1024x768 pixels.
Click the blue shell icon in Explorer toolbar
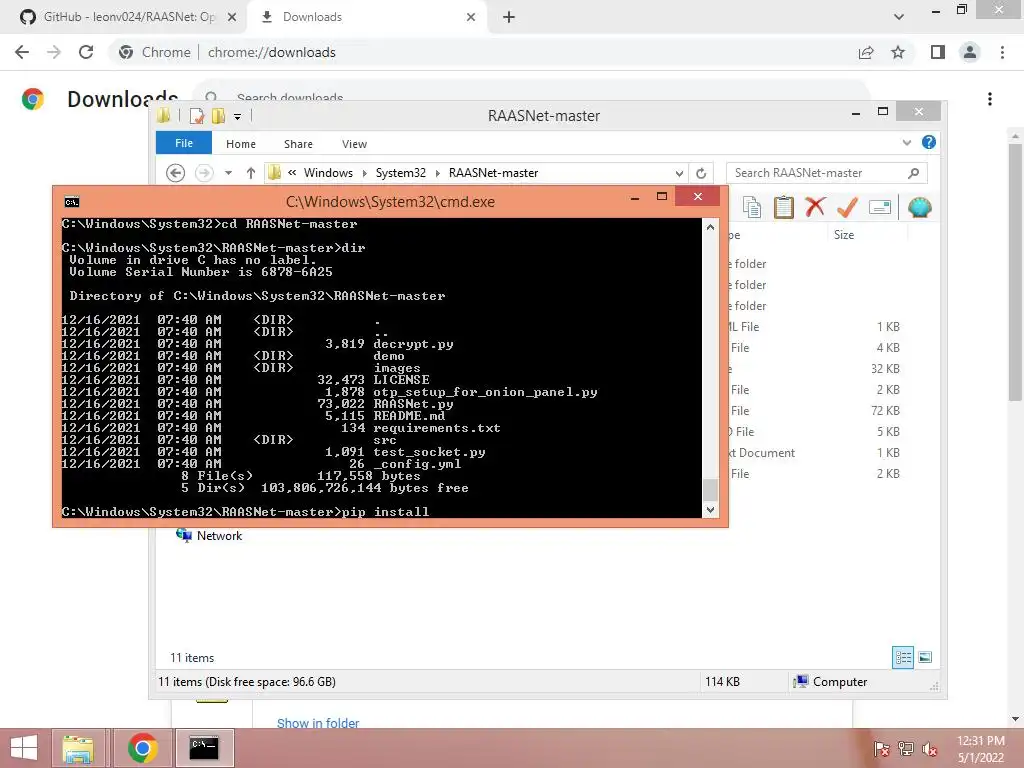[x=920, y=208]
